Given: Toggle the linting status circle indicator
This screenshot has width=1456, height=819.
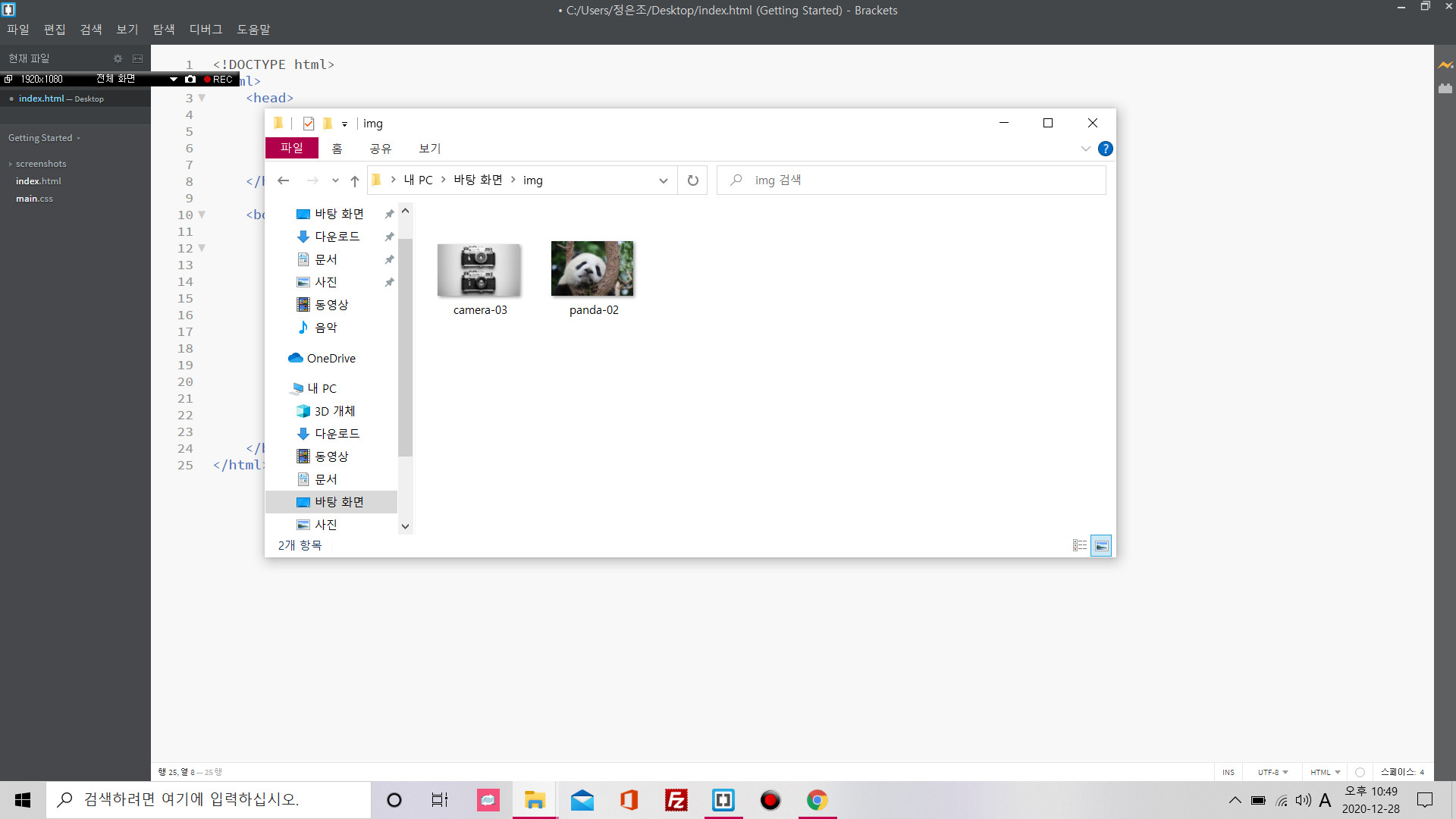Looking at the screenshot, I should 1360,772.
